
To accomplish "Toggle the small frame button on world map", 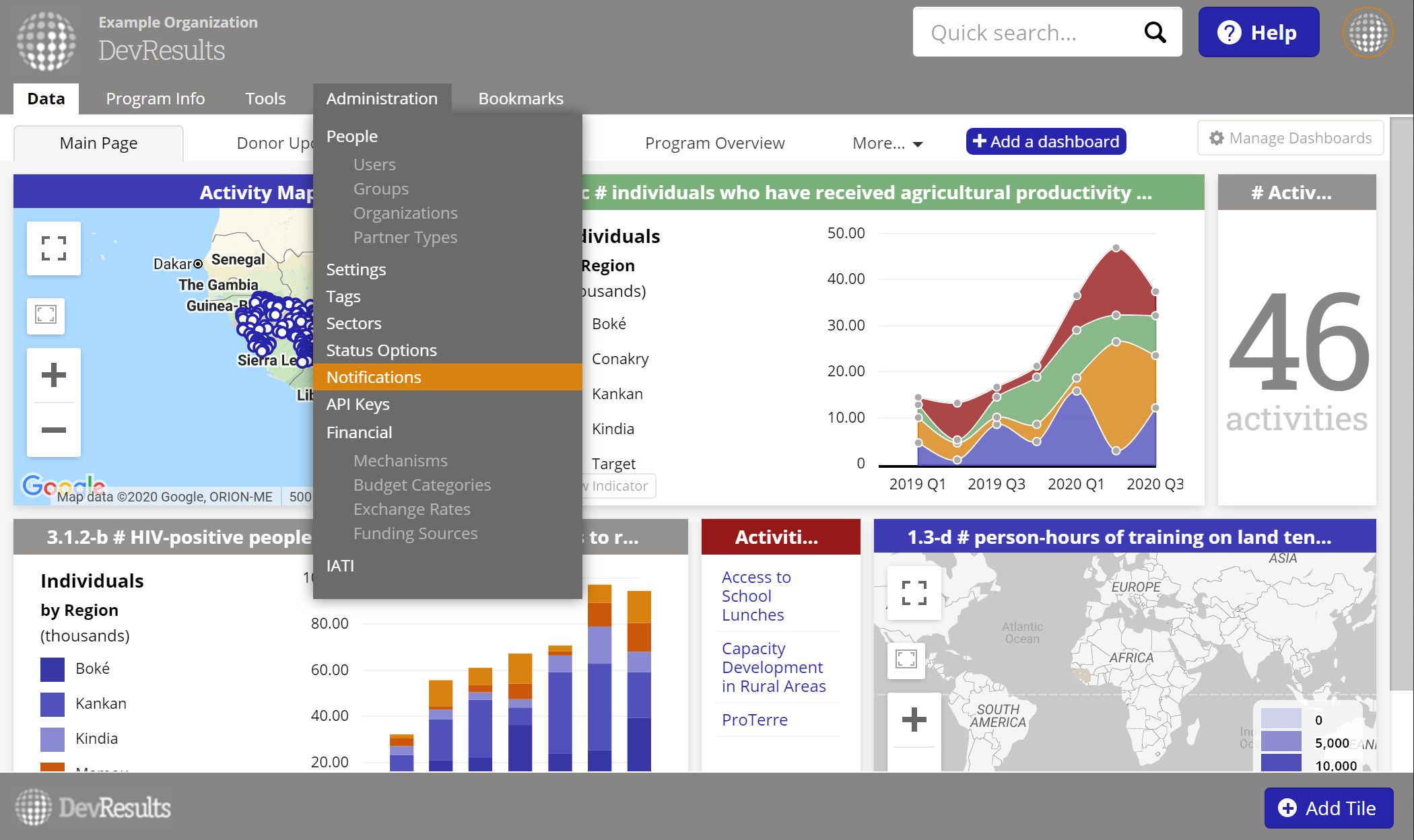I will click(x=906, y=659).
